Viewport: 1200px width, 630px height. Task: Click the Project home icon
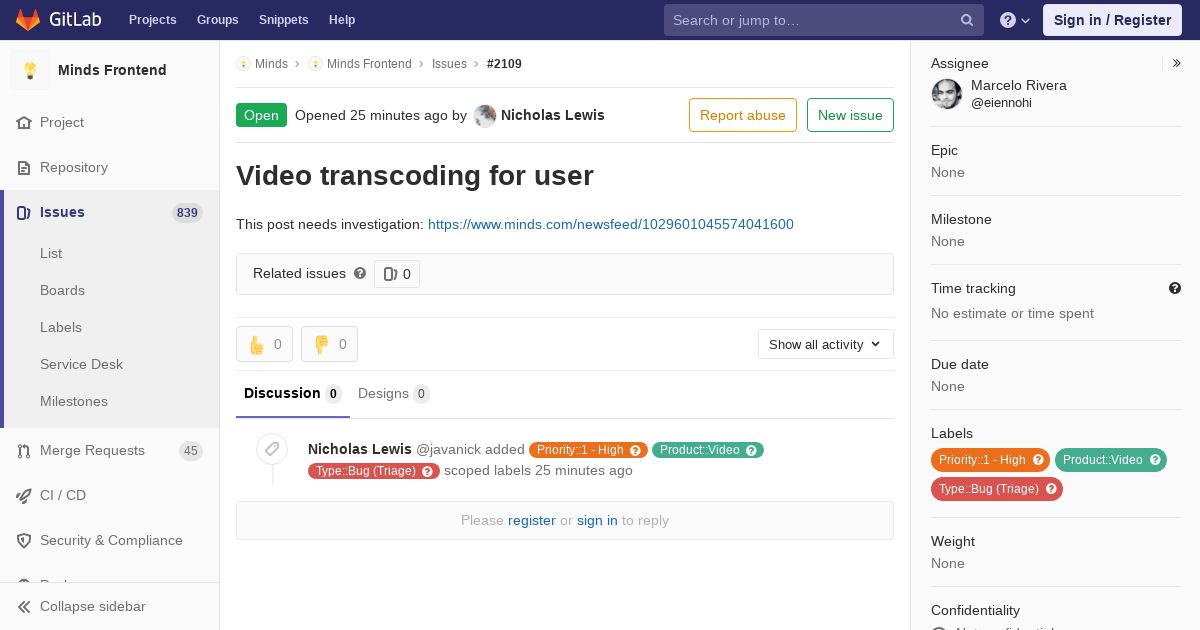[x=24, y=122]
